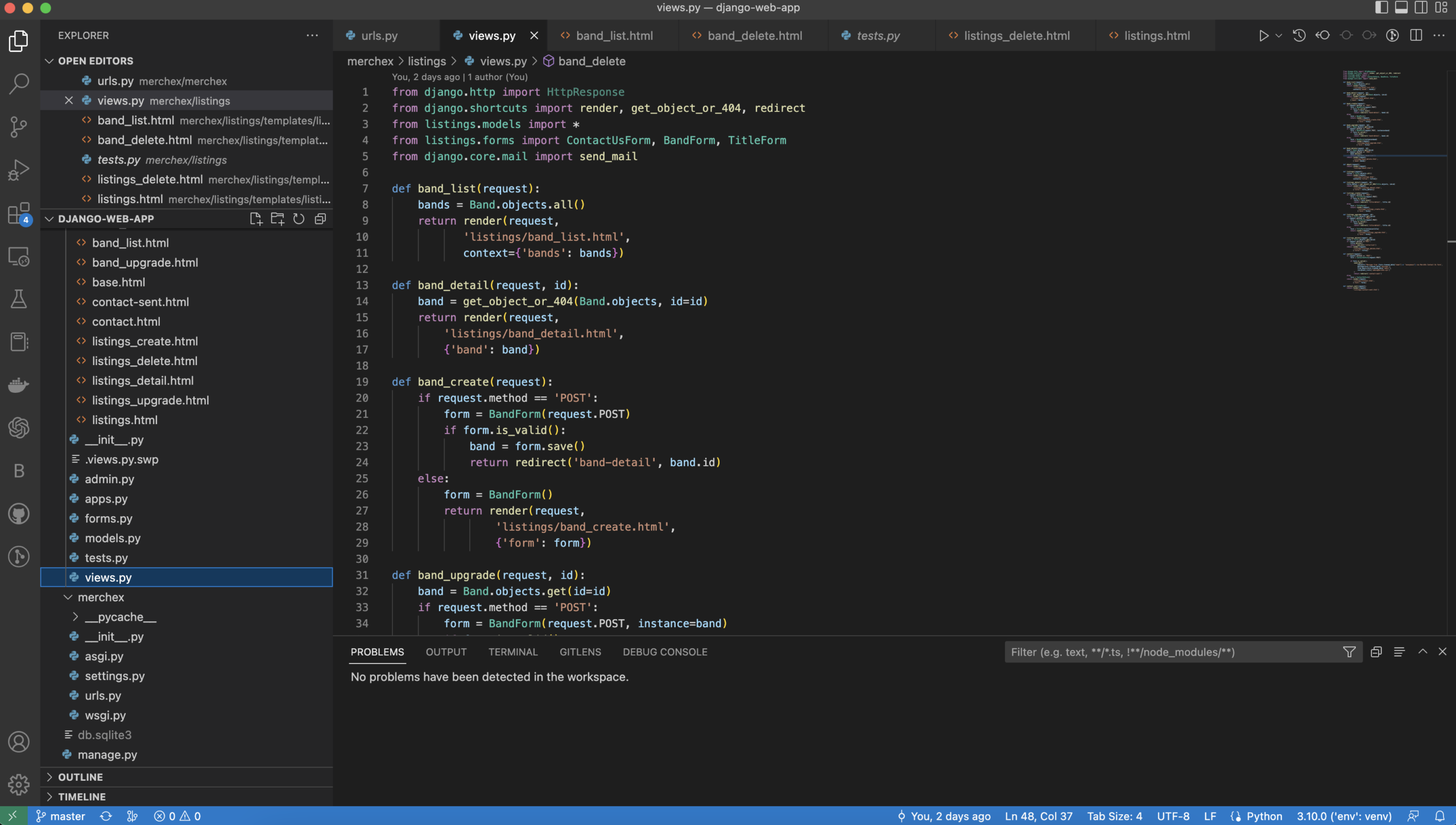Open the Docker whale icon

pyautogui.click(x=19, y=385)
